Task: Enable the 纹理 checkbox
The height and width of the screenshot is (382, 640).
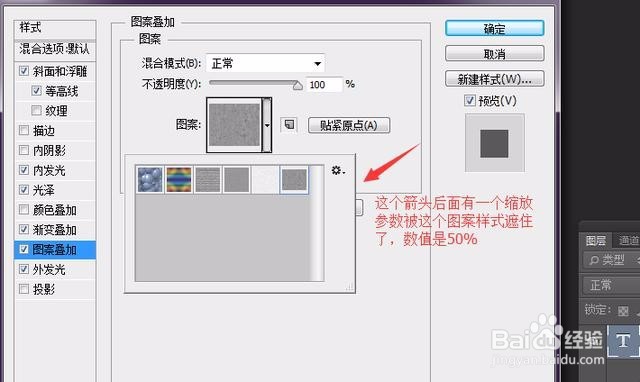Action: (36, 110)
